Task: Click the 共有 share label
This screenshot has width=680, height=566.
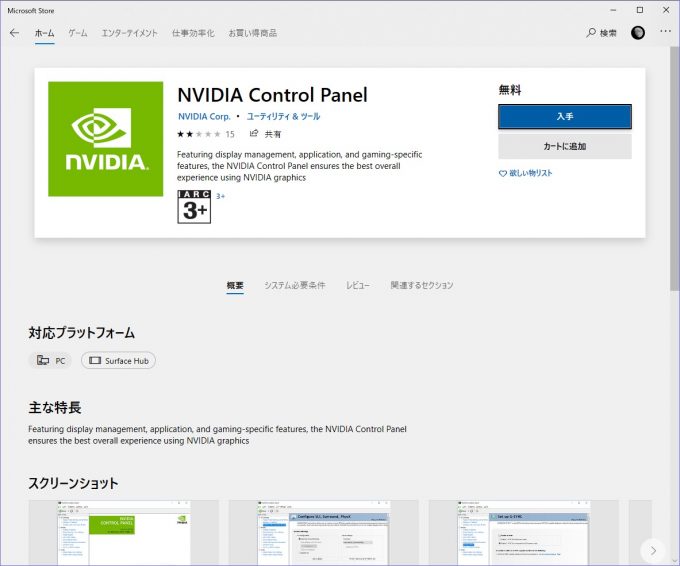Action: click(x=273, y=134)
